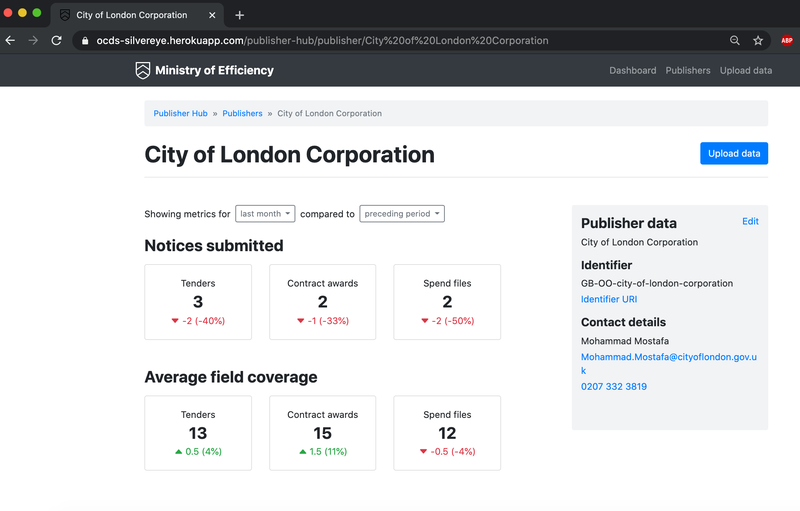Go to Publisher Hub breadcrumb link
Image resolution: width=800 pixels, height=511 pixels.
181,113
